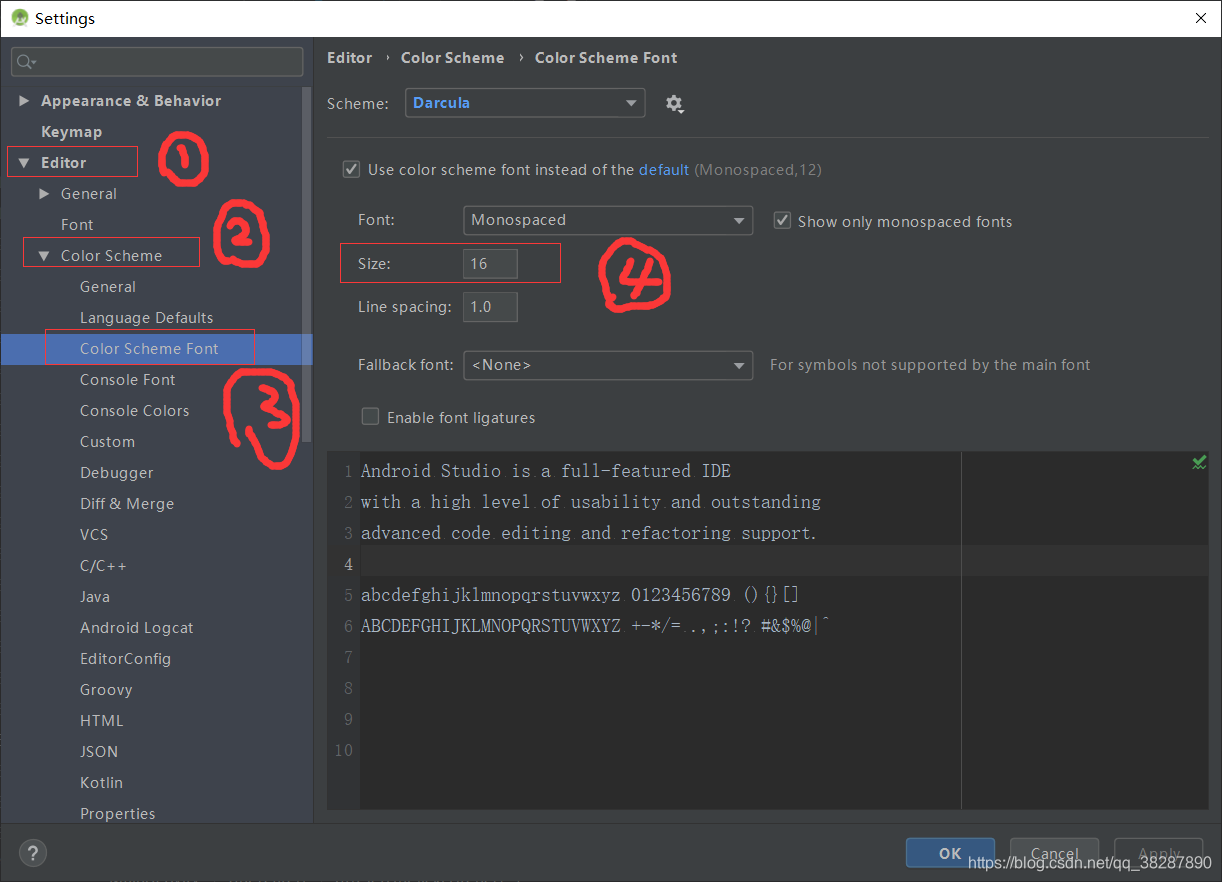1222x882 pixels.
Task: Select C/C++ color settings
Action: click(x=104, y=566)
